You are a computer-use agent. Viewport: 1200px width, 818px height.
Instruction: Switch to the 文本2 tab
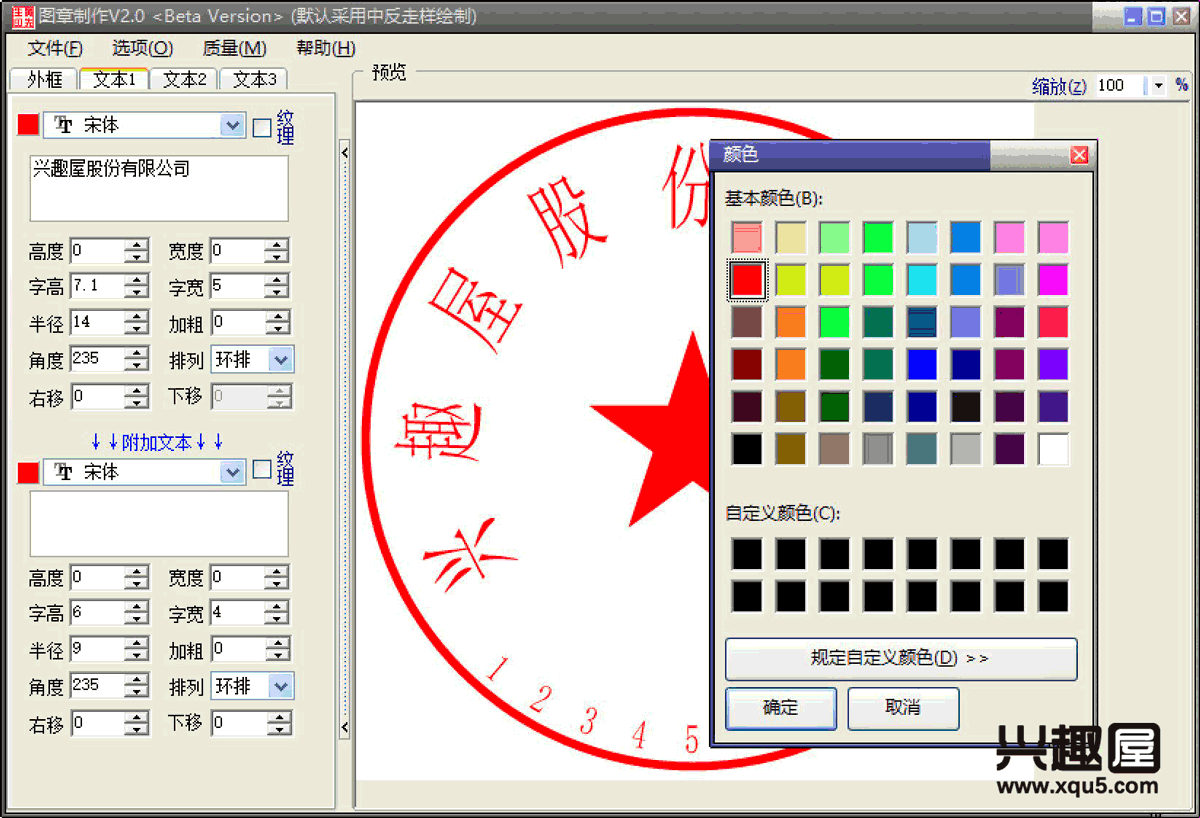click(184, 79)
